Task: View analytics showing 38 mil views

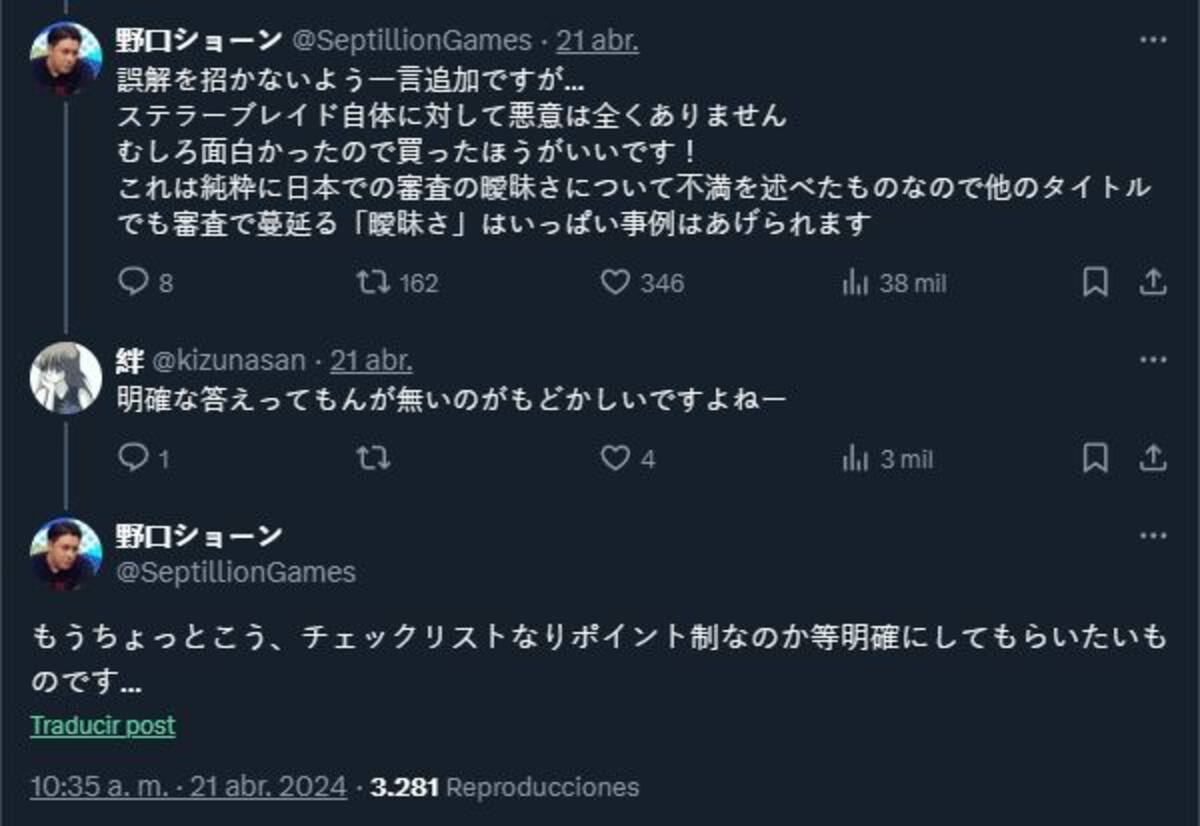Action: coord(894,283)
